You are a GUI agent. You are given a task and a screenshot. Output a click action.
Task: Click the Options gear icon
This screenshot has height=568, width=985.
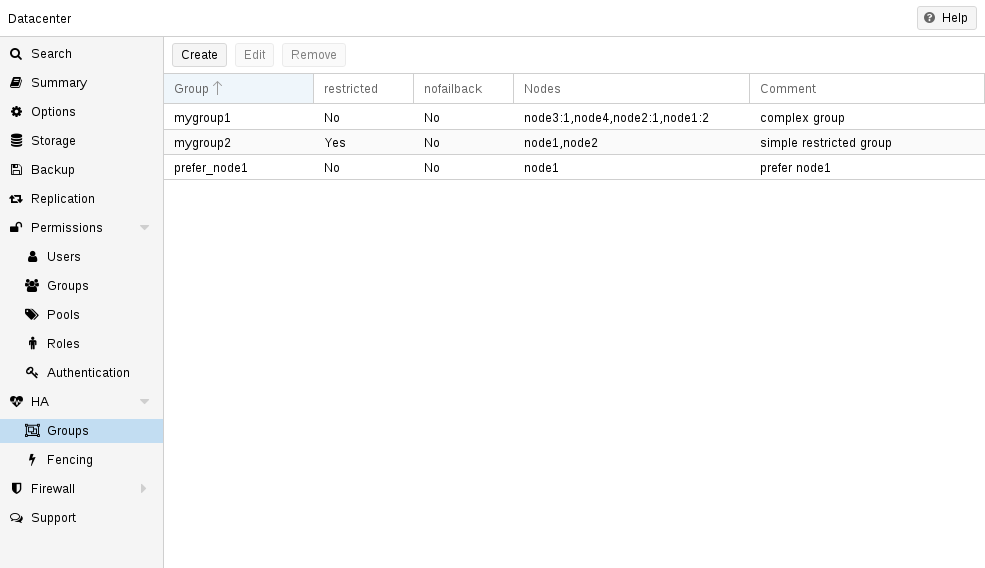click(16, 112)
